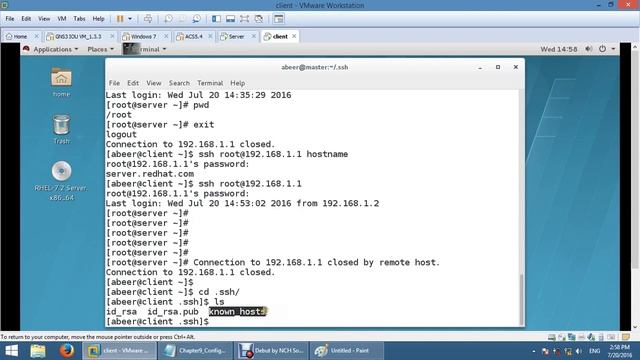Show hidden system tray icons
Screen dimensions: 640x360
534,351
